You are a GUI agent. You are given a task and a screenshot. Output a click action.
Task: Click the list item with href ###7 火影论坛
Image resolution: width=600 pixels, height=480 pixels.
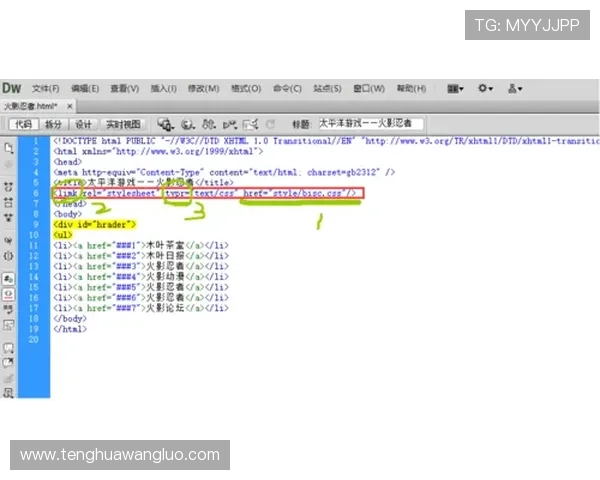[141, 308]
